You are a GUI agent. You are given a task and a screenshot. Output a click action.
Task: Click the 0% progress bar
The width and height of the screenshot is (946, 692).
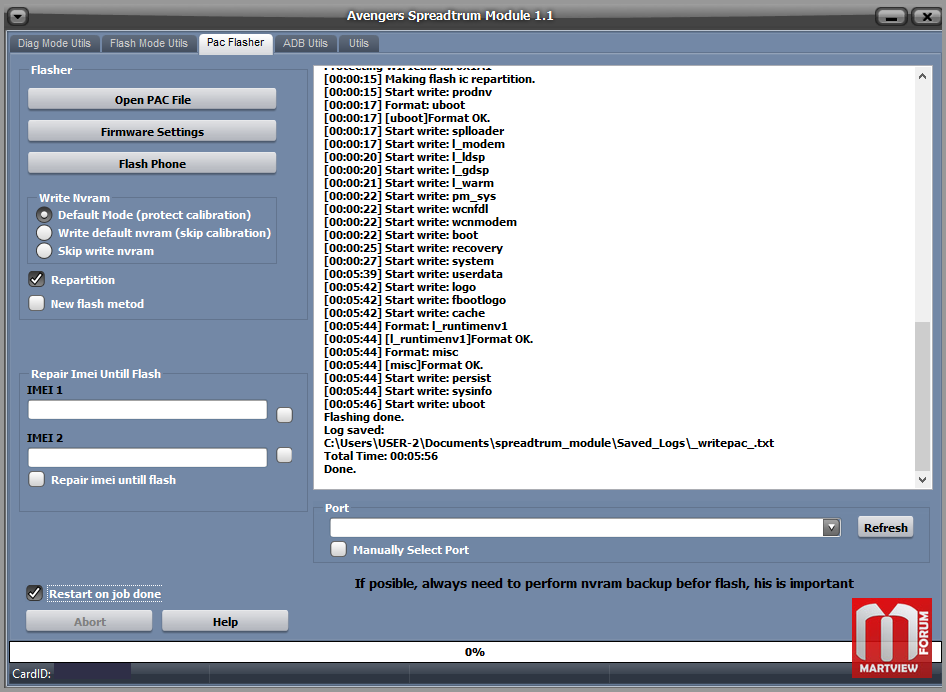pyautogui.click(x=474, y=652)
